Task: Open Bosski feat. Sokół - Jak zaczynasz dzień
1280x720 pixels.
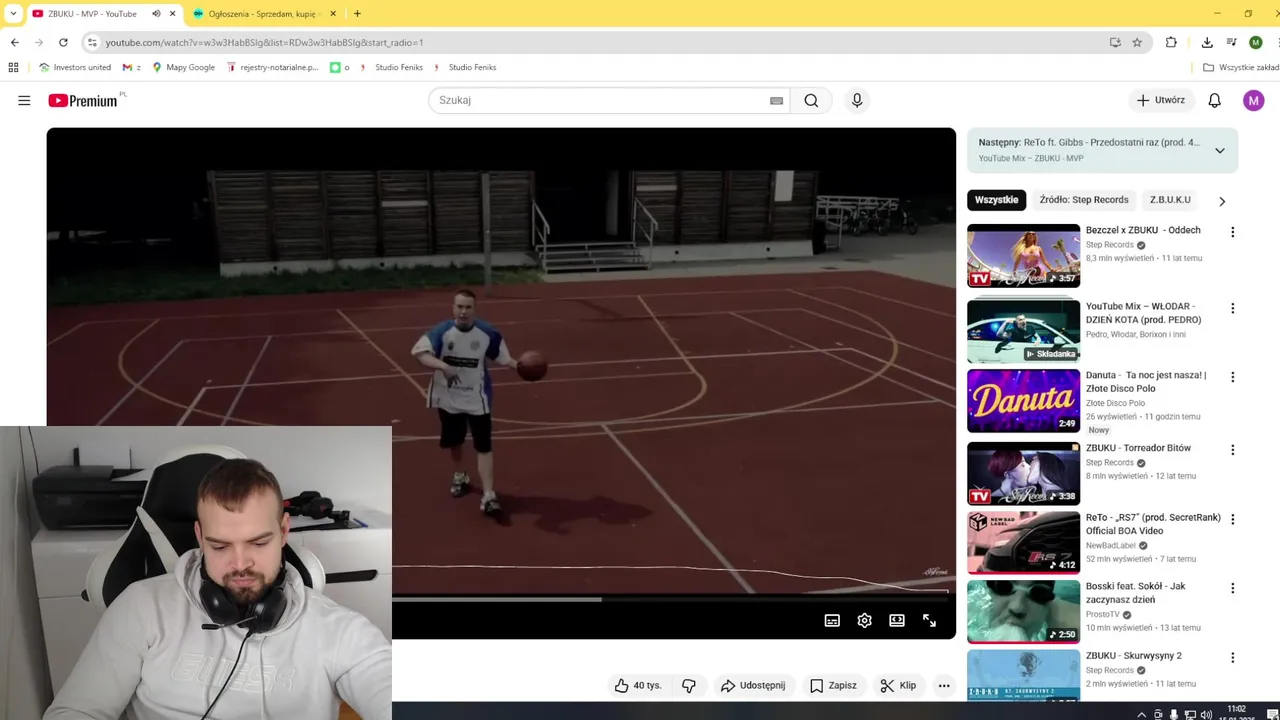Action: click(x=1135, y=593)
